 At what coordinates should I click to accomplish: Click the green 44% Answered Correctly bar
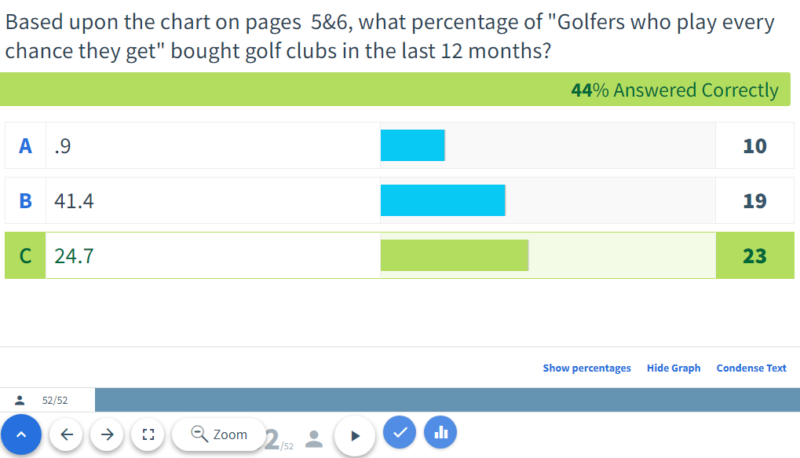pyautogui.click(x=395, y=89)
